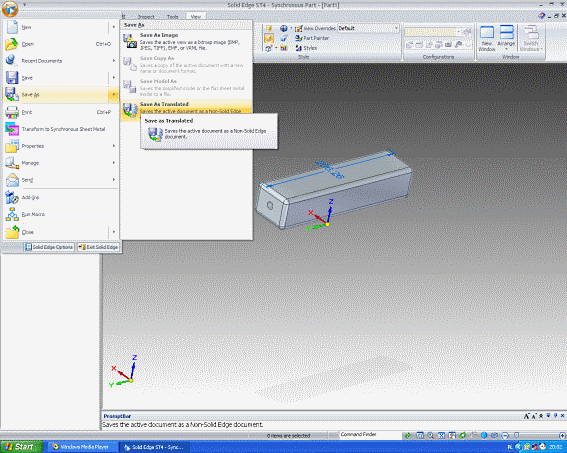Viewport: 567px width, 453px height.
Task: Click View Overrides in Style group
Action: point(315,28)
